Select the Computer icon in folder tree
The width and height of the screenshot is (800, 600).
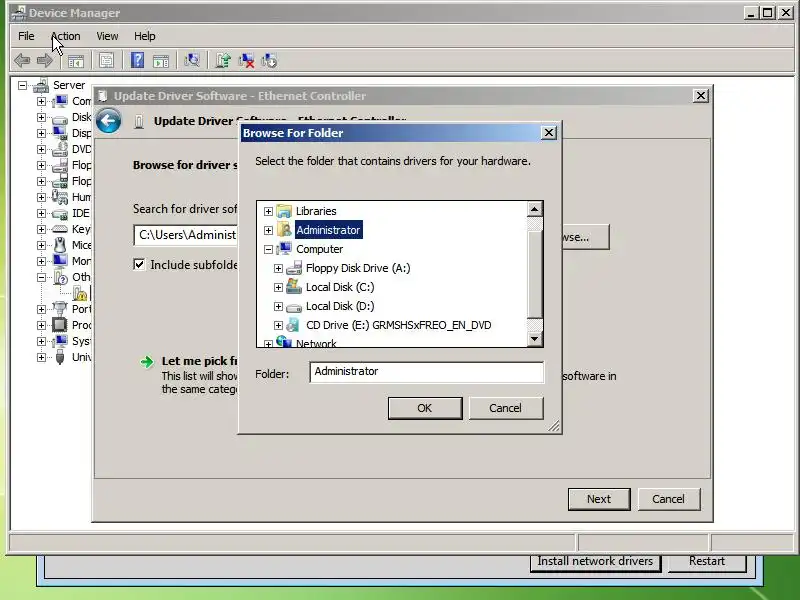click(x=284, y=249)
